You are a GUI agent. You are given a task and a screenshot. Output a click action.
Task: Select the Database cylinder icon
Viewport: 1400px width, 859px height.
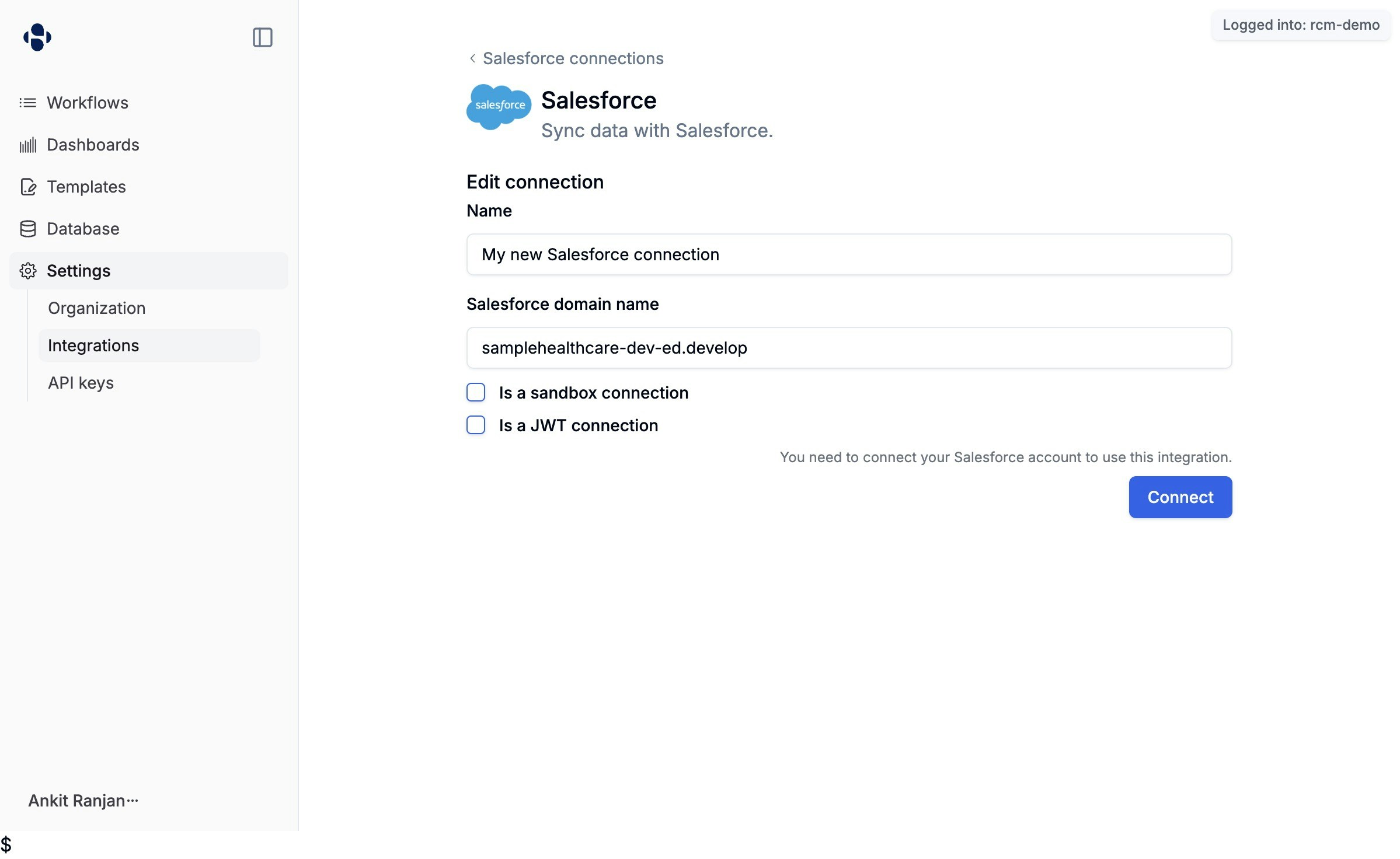pos(27,229)
